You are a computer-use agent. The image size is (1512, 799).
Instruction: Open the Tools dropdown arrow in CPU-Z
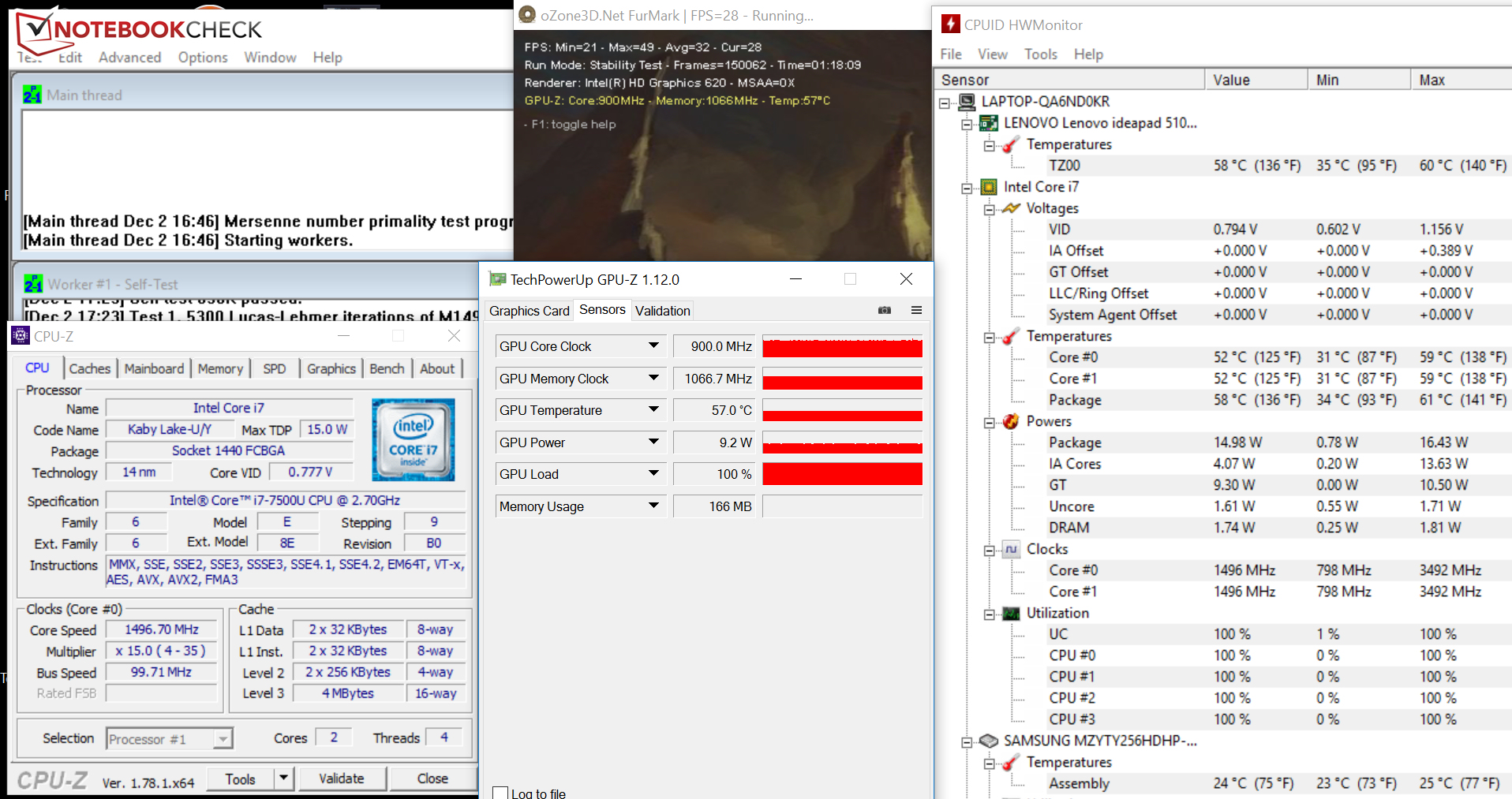[x=284, y=778]
